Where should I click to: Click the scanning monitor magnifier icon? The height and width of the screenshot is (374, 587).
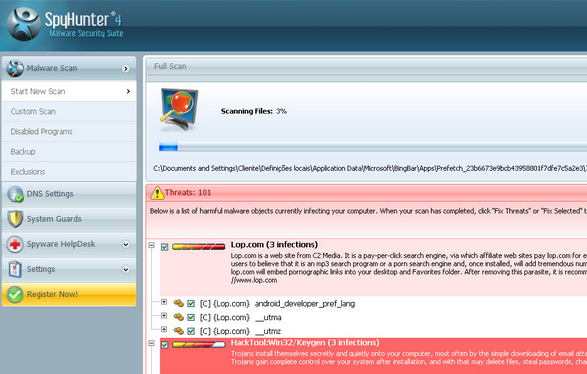(179, 109)
